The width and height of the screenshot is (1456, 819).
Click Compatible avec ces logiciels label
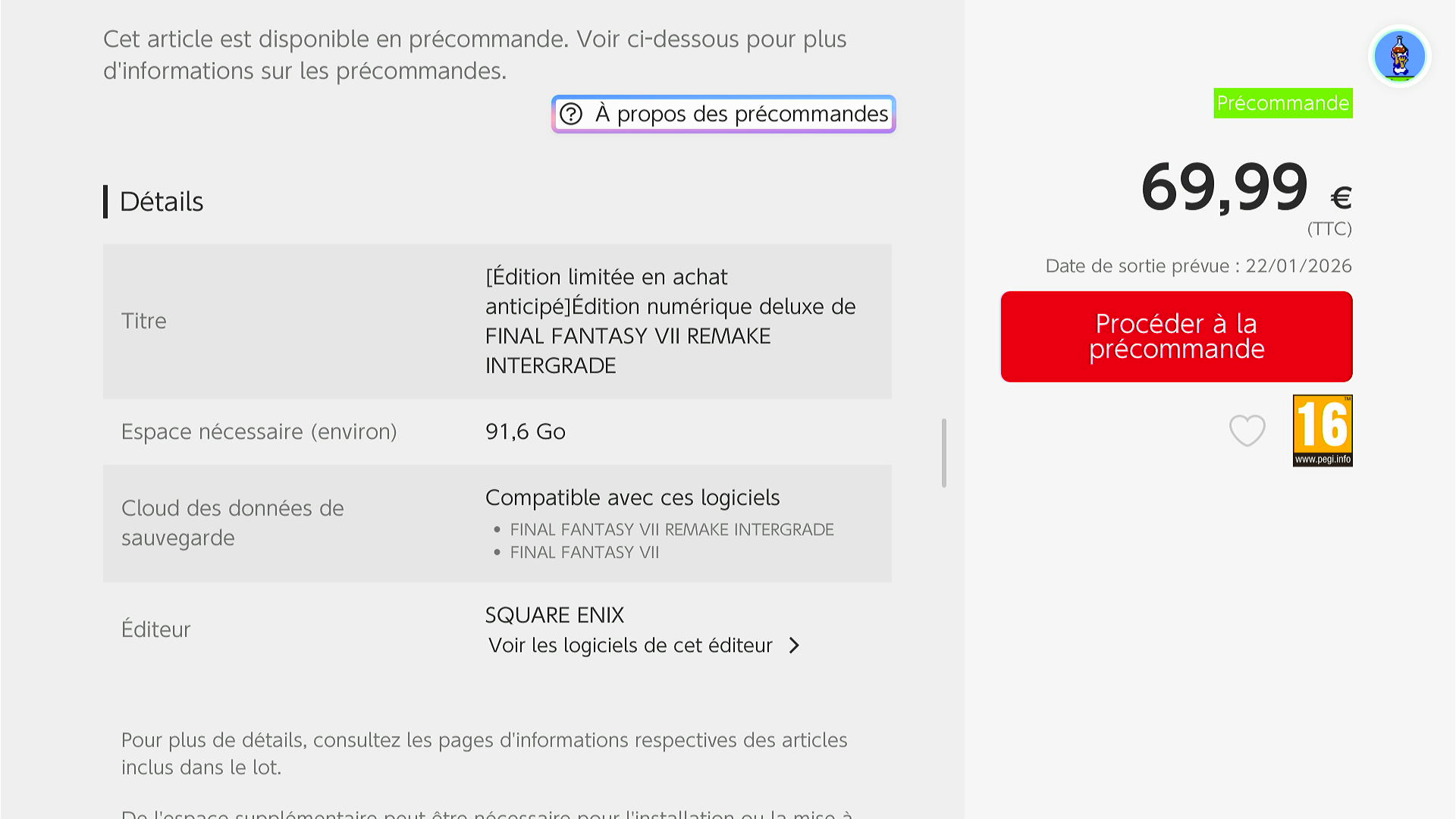pos(632,497)
